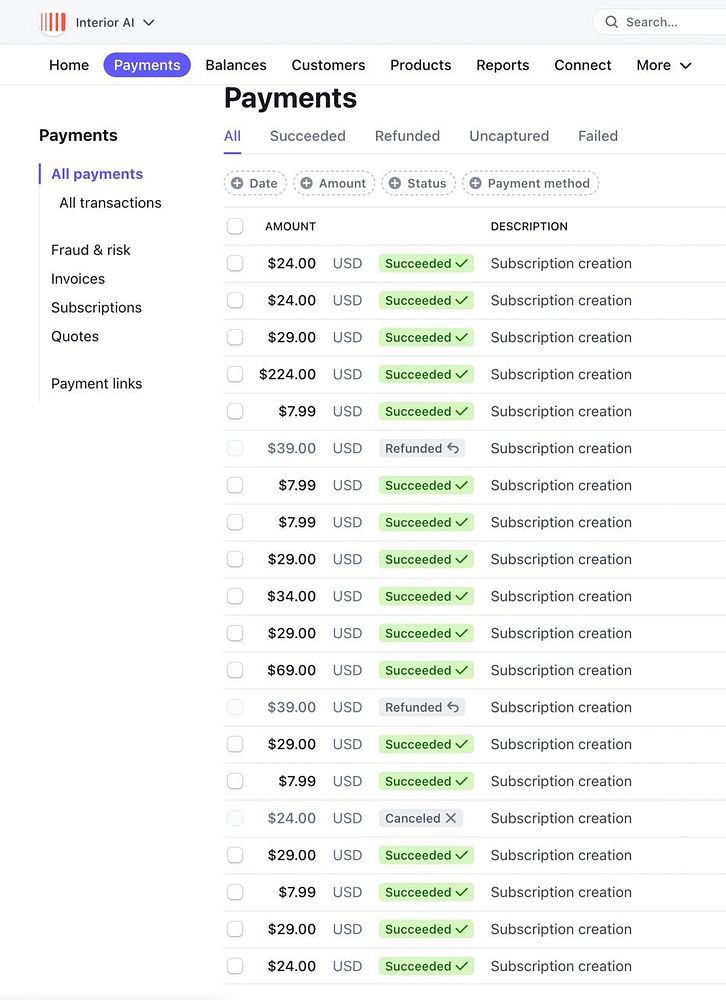Select the checkbox for the $69.00 payment
This screenshot has width=726, height=1000.
235,670
